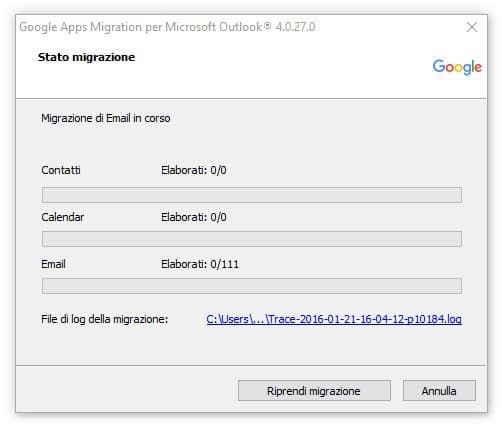Click the 'Contatti' label

[61, 170]
